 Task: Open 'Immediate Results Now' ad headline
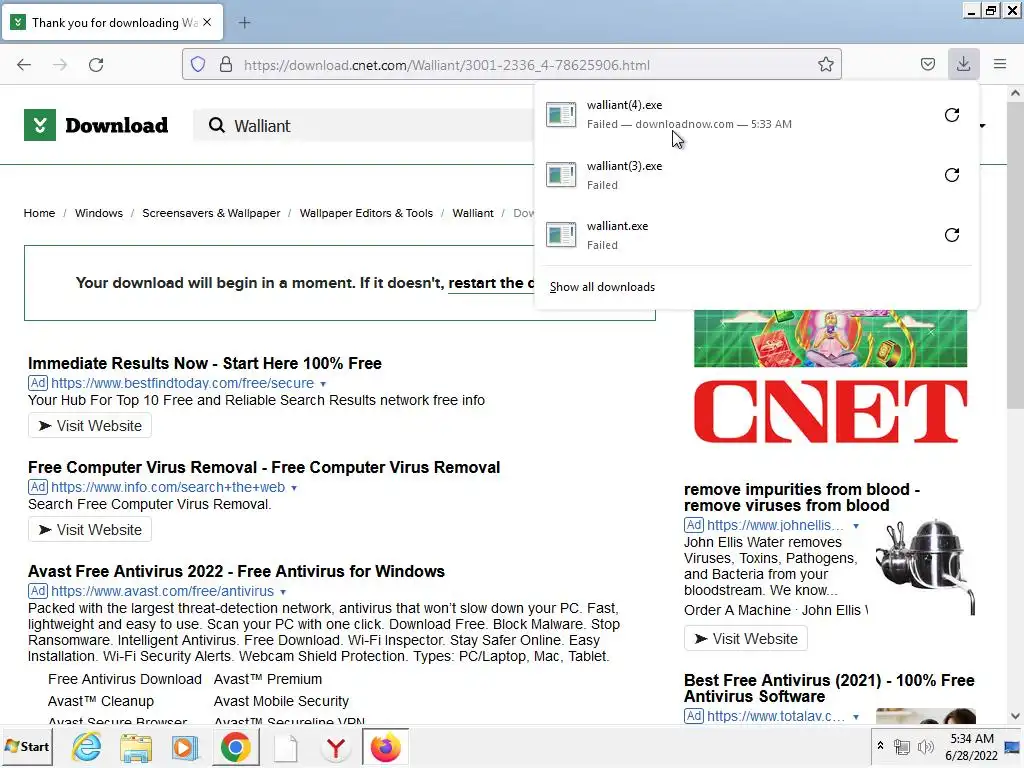[204, 363]
